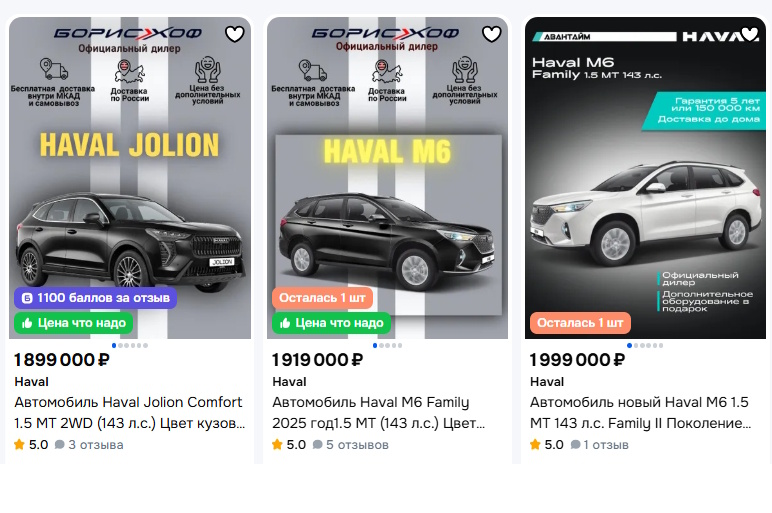Click Цена что надо badge on M6
Viewport: 772px width, 513px height.
coord(331,323)
